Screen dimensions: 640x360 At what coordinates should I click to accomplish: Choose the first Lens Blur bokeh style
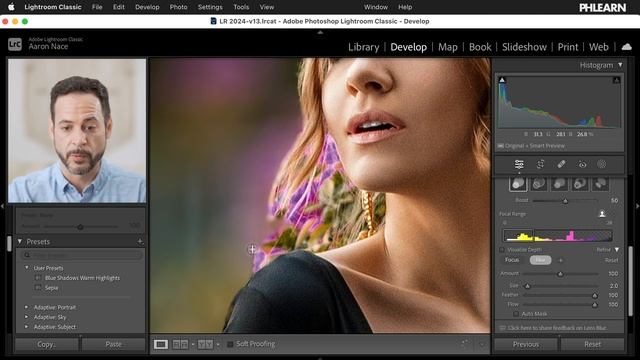click(518, 184)
